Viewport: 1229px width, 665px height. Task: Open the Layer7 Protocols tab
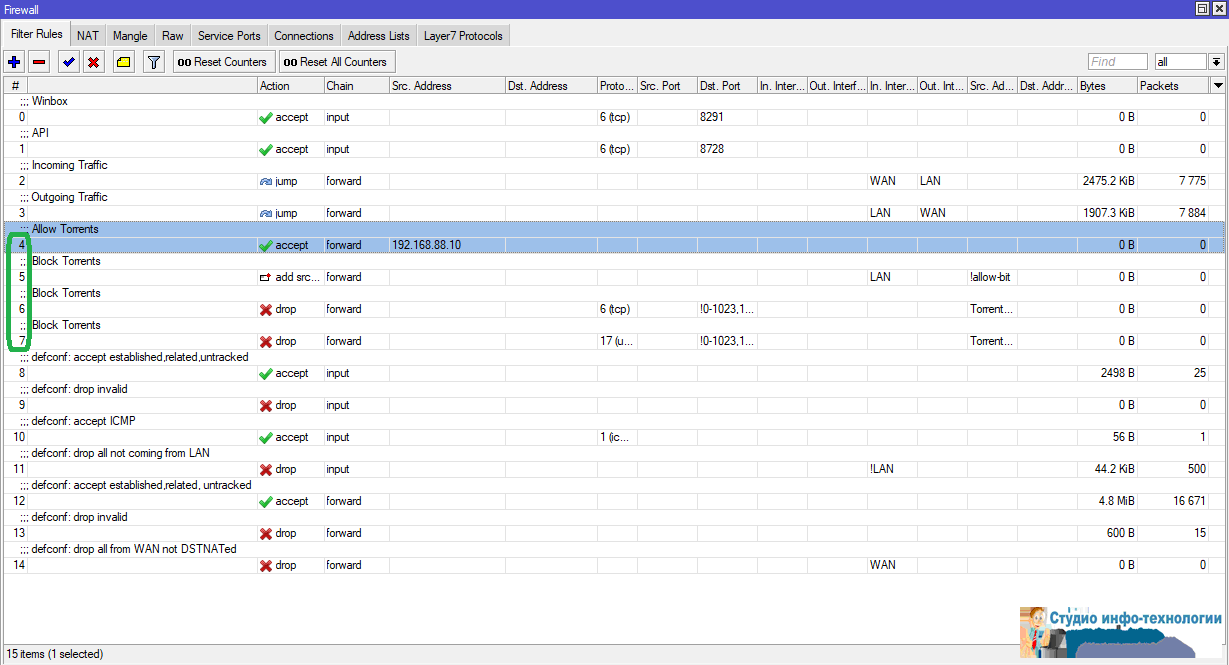pos(463,36)
